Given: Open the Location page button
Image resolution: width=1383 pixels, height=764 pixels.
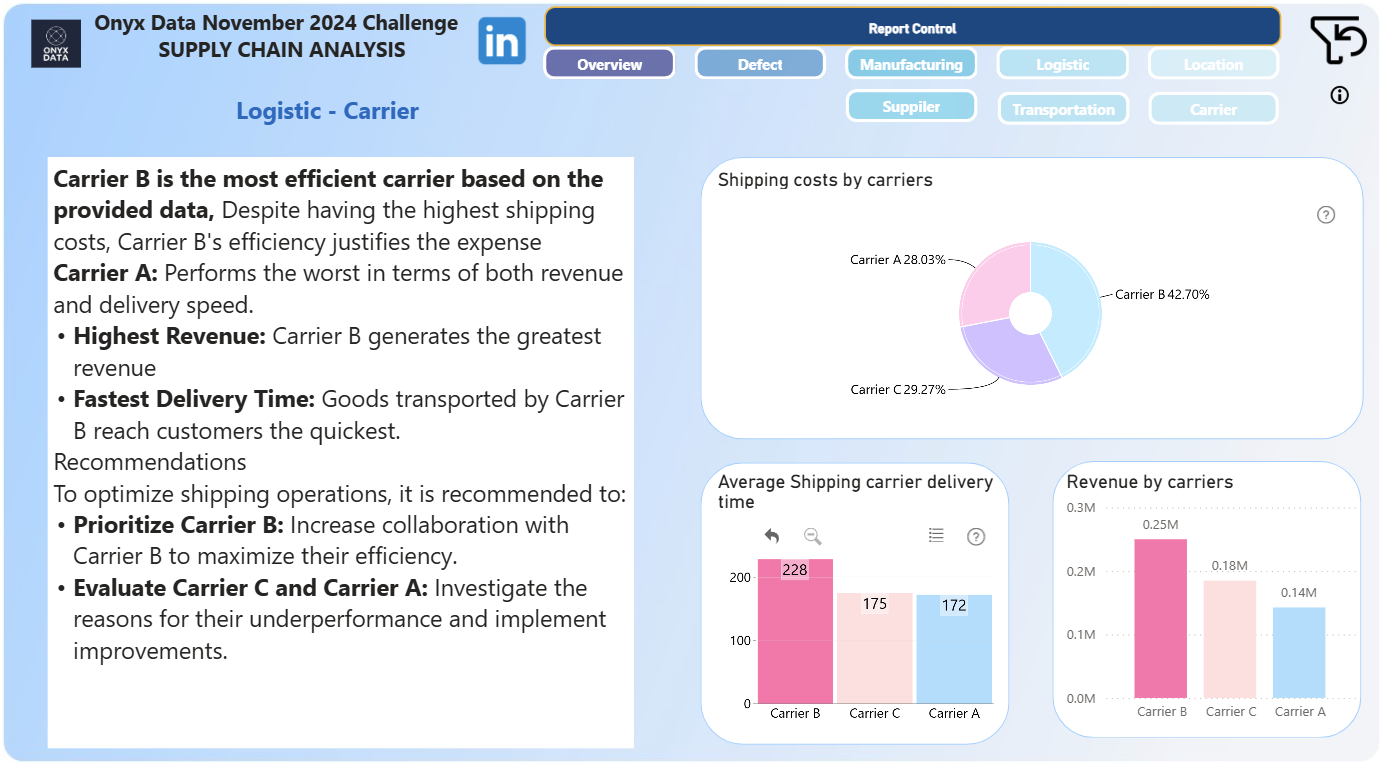Looking at the screenshot, I should [1214, 64].
